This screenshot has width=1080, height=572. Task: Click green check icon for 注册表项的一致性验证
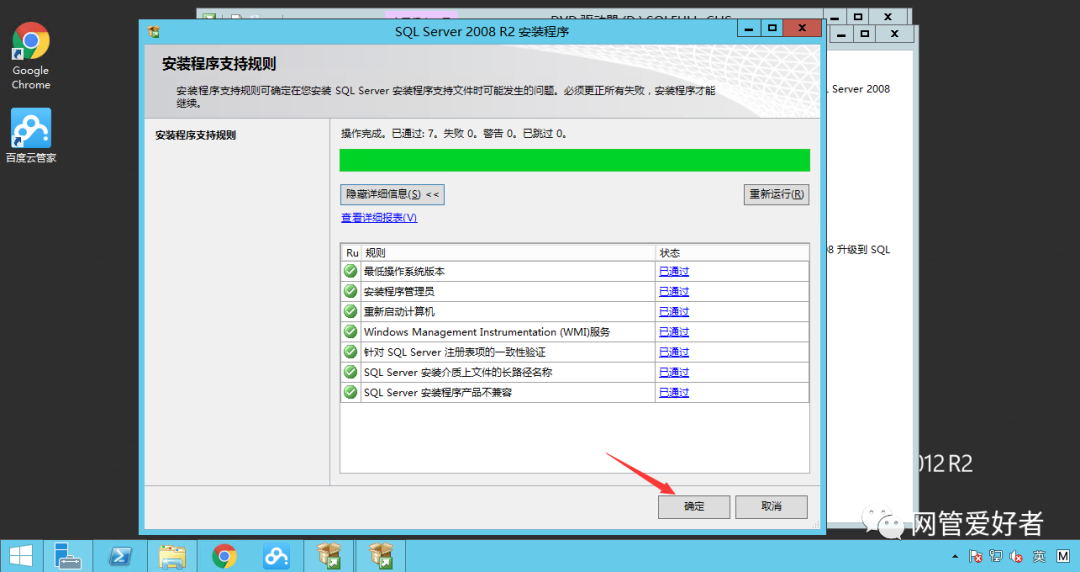351,351
